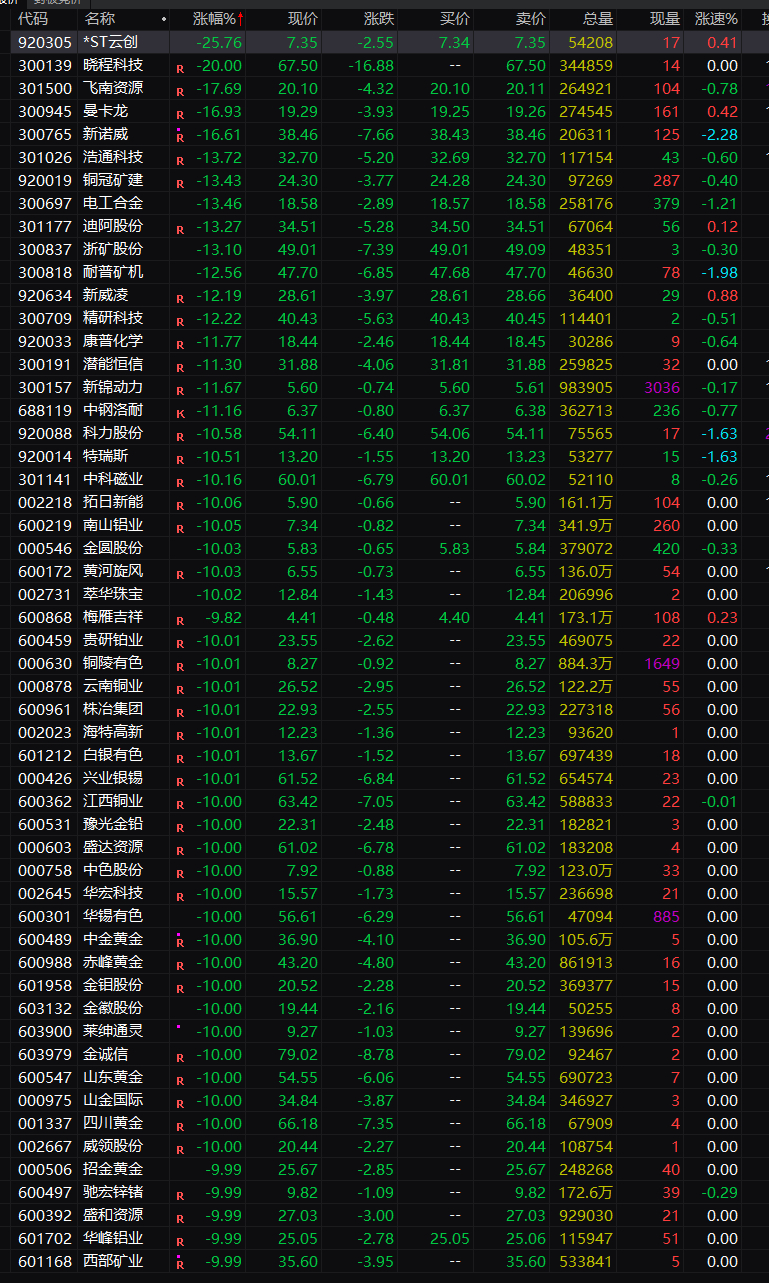Screen dimensions: 769x1283
Task: Select the 拓日新能 stock name
Action: pyautogui.click(x=113, y=502)
